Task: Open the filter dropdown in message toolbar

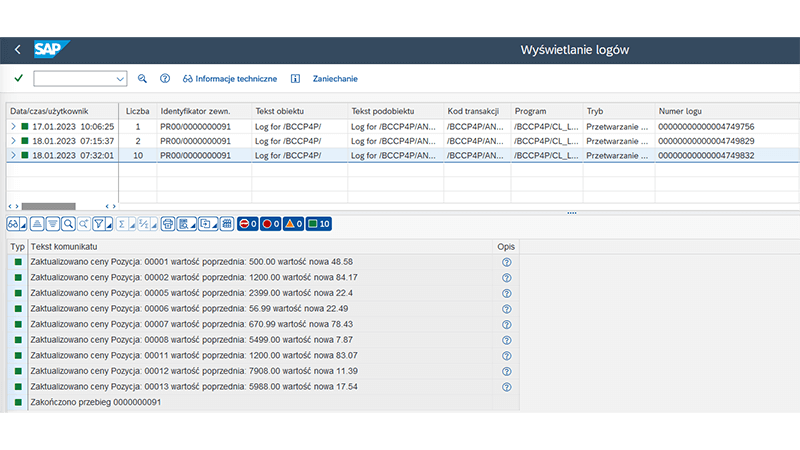Action: (108, 223)
